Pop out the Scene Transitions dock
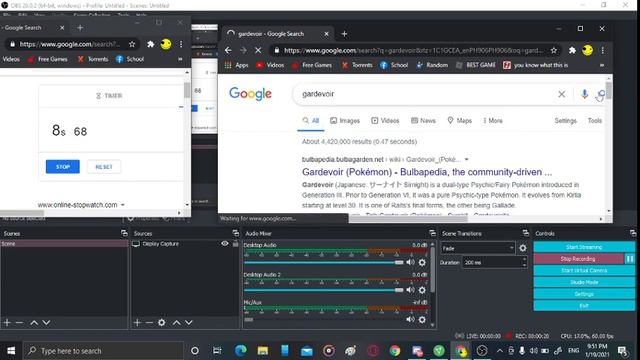This screenshot has height=360, width=640. click(526, 233)
